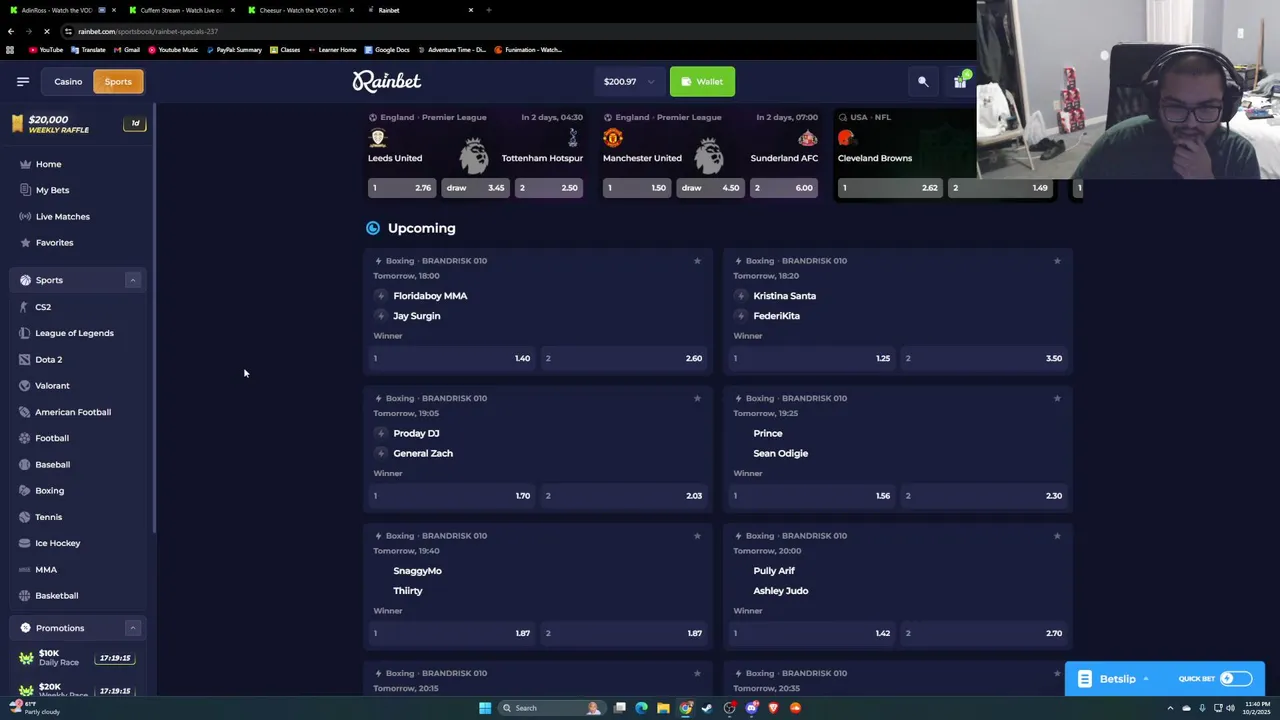The height and width of the screenshot is (720, 1280).
Task: Pick Sunderland AFC at 6.00
Action: 784,188
